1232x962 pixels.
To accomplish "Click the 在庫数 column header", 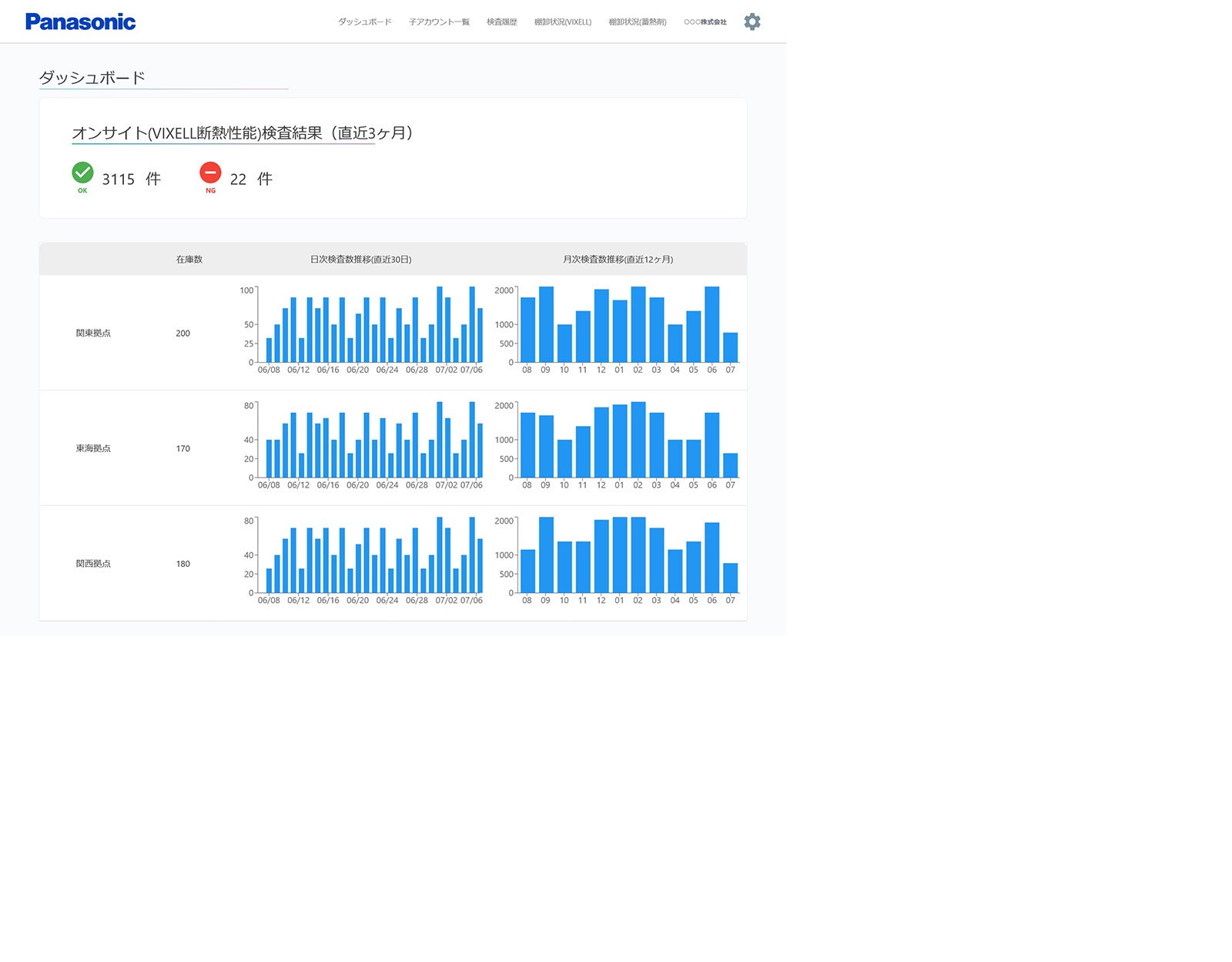I will [189, 260].
